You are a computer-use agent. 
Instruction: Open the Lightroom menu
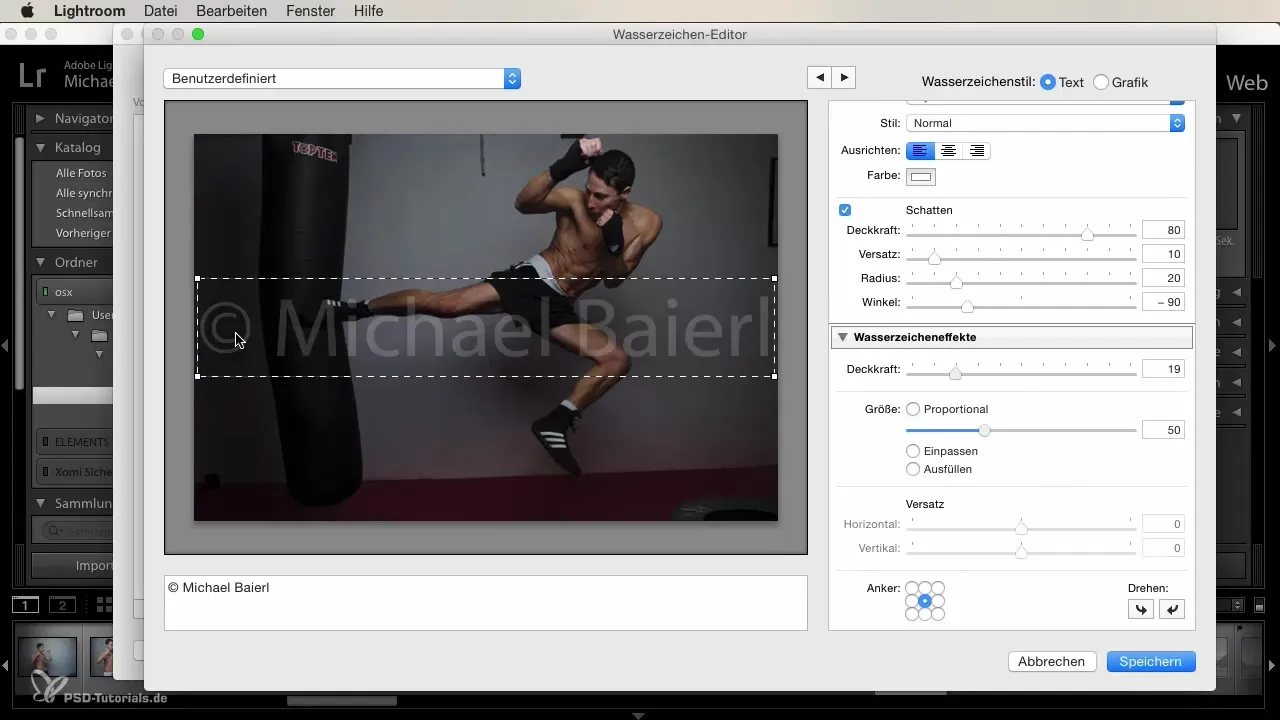(91, 11)
